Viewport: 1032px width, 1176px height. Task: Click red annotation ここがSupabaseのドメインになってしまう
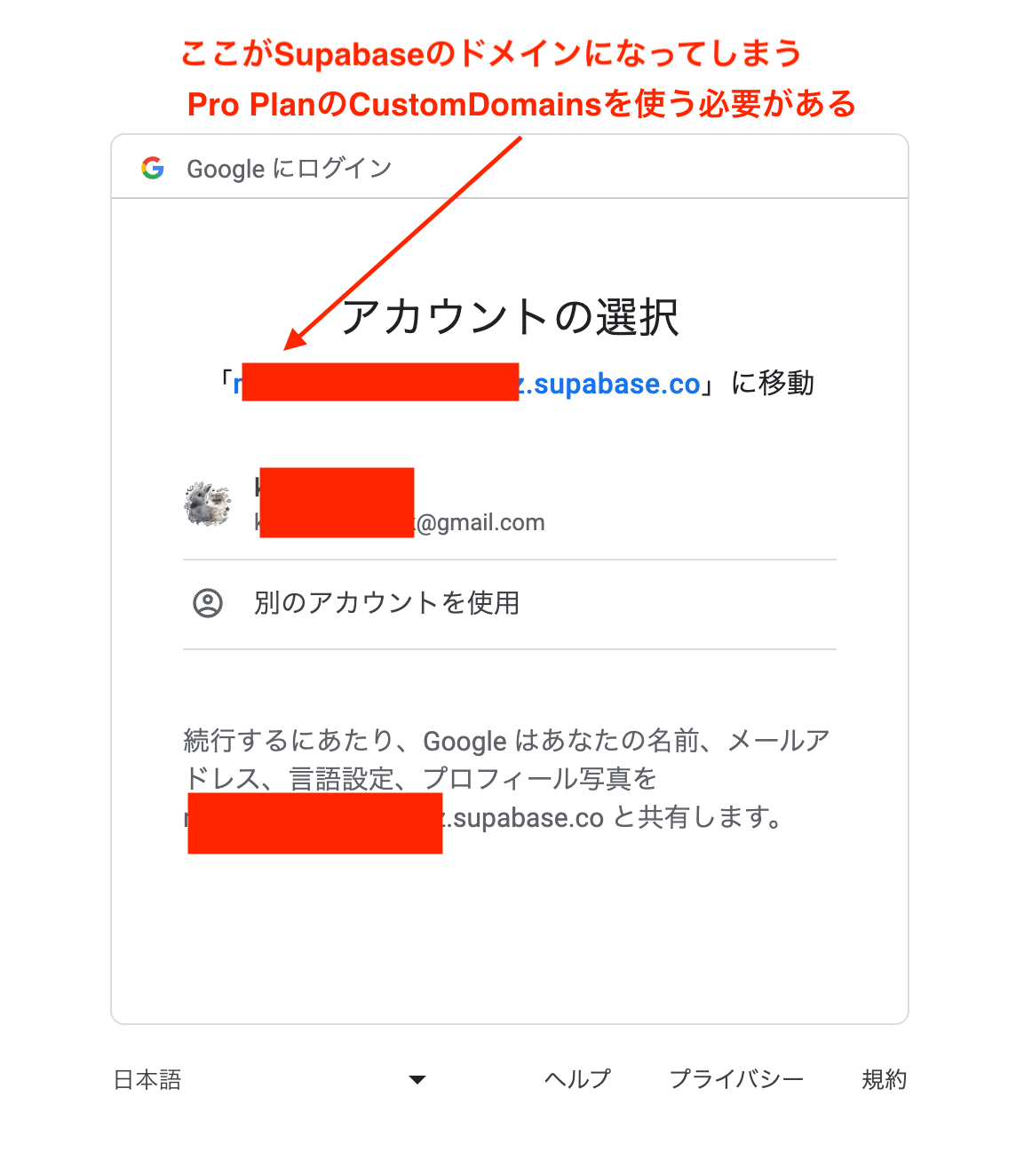[491, 54]
